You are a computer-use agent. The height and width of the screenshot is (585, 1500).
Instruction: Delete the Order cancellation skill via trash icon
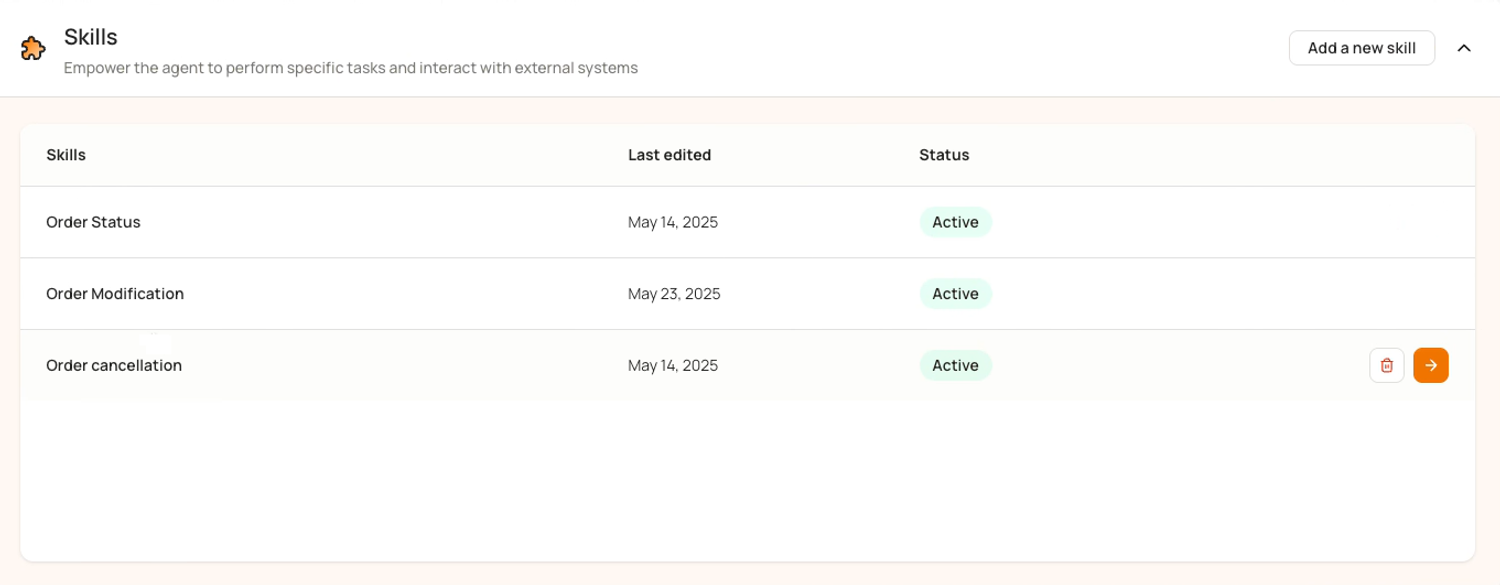(1387, 366)
